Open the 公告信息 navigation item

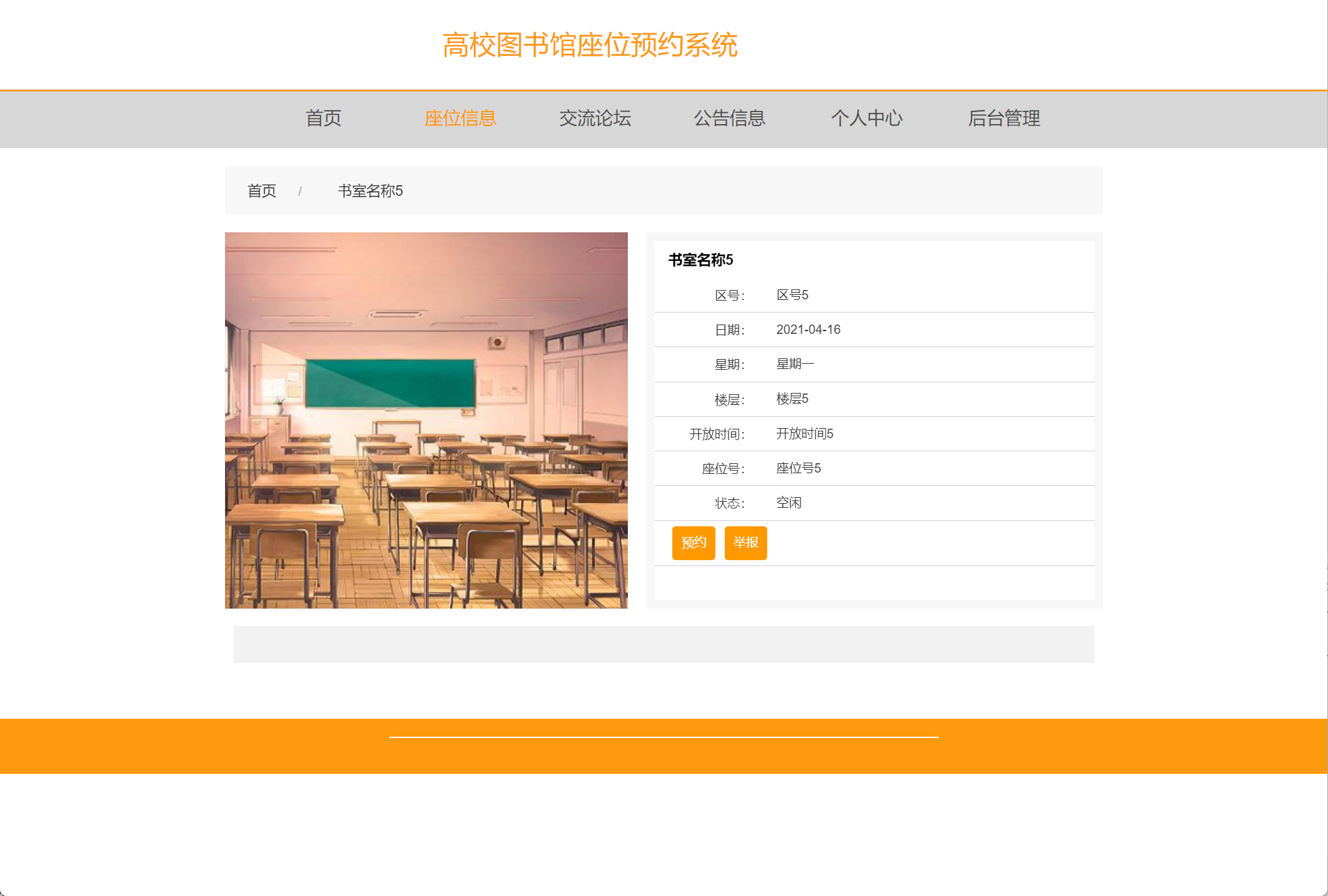(x=729, y=118)
